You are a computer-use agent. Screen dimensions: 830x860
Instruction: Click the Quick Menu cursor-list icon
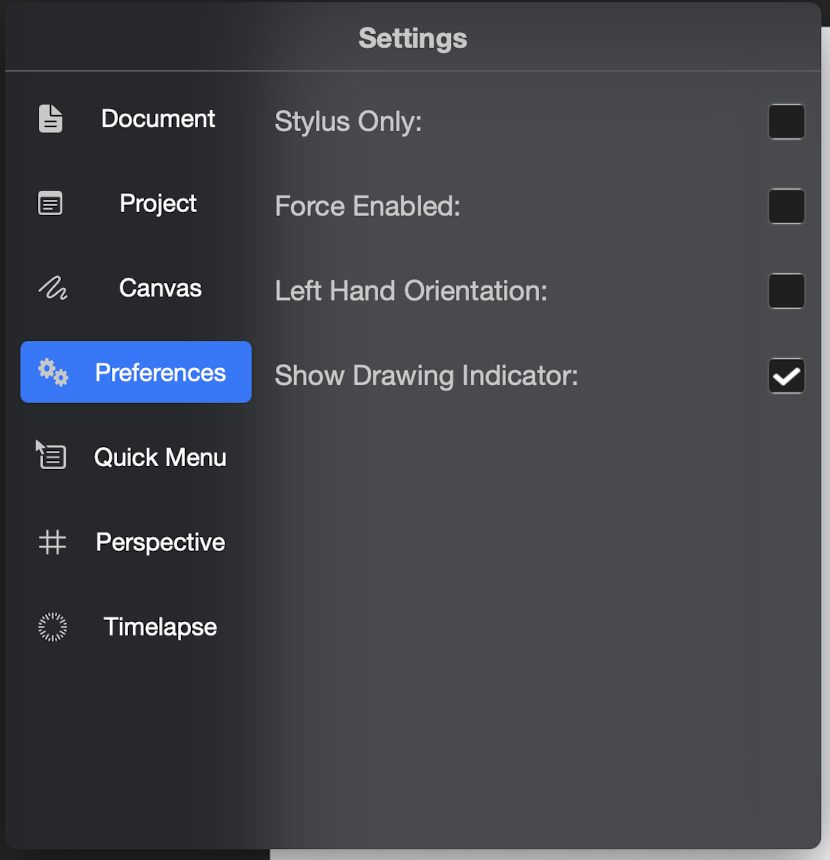tap(51, 456)
